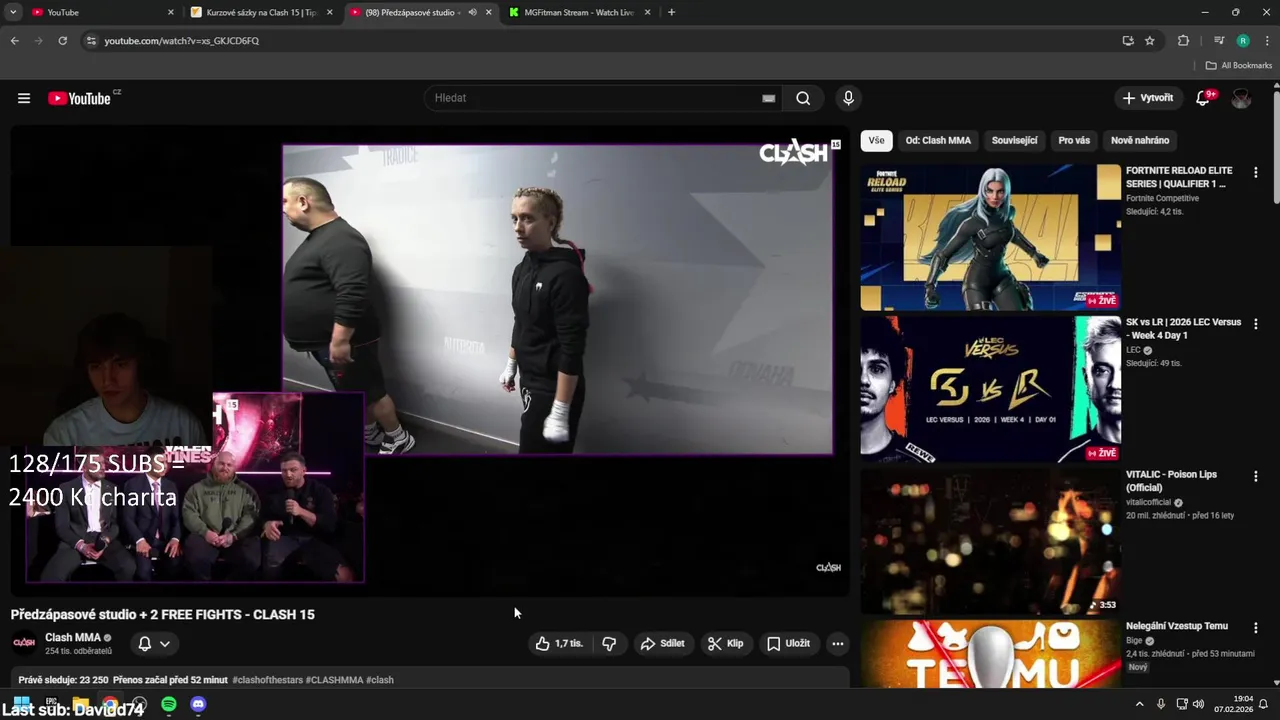Open the Chrome profile icon R
The width and height of the screenshot is (1280, 720).
pyautogui.click(x=1243, y=41)
